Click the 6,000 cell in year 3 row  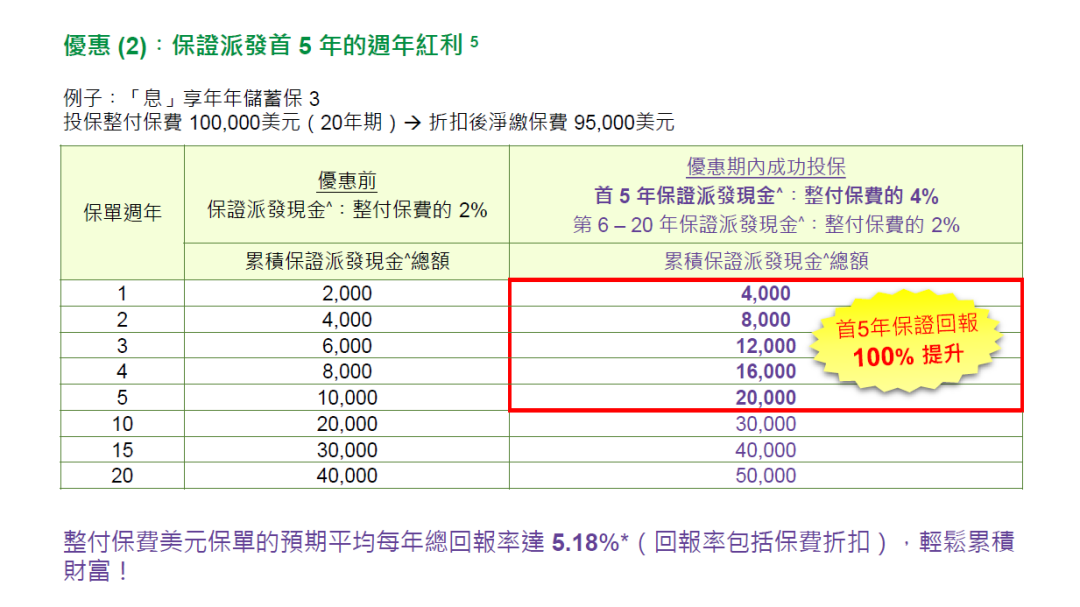click(347, 346)
